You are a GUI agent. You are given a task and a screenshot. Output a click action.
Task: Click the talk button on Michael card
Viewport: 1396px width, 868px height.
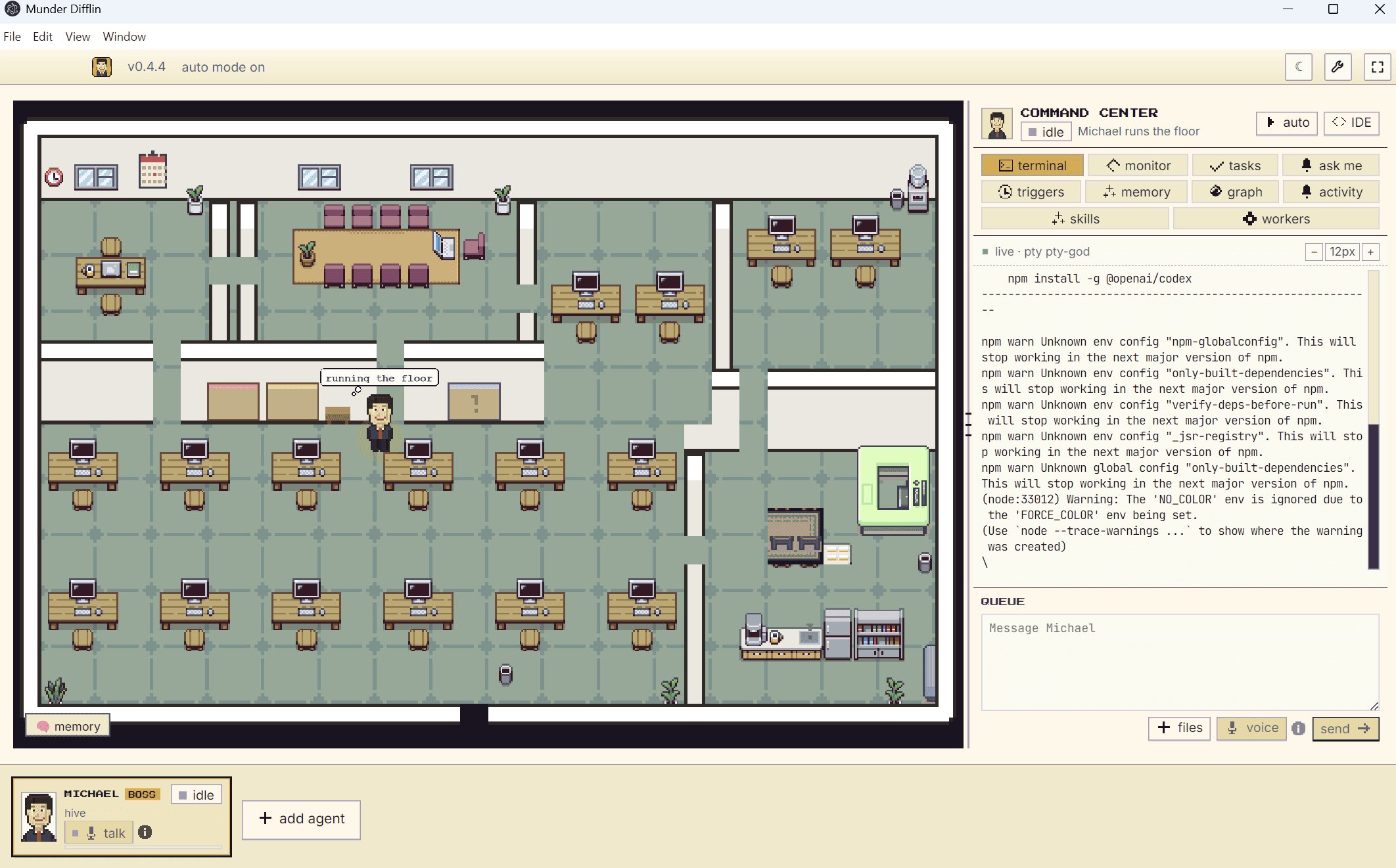[x=99, y=833]
